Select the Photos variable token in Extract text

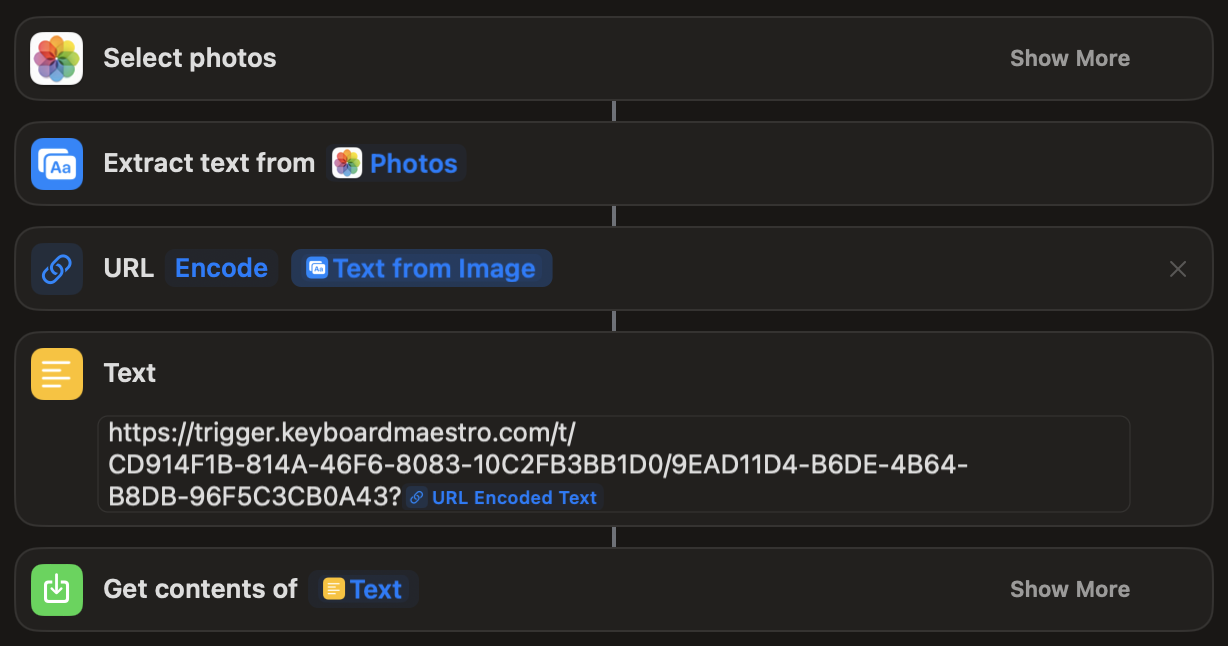coord(395,164)
